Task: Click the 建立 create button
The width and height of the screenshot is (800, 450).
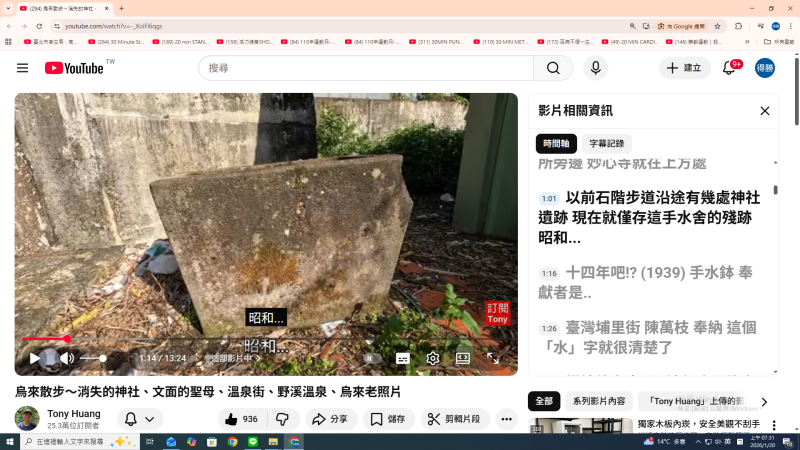Action: coord(685,68)
